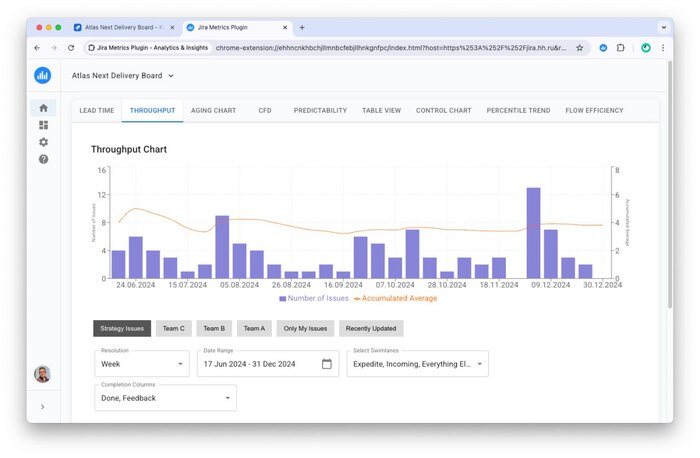Image resolution: width=700 pixels, height=458 pixels.
Task: Open the Control Chart tab
Action: [x=443, y=110]
